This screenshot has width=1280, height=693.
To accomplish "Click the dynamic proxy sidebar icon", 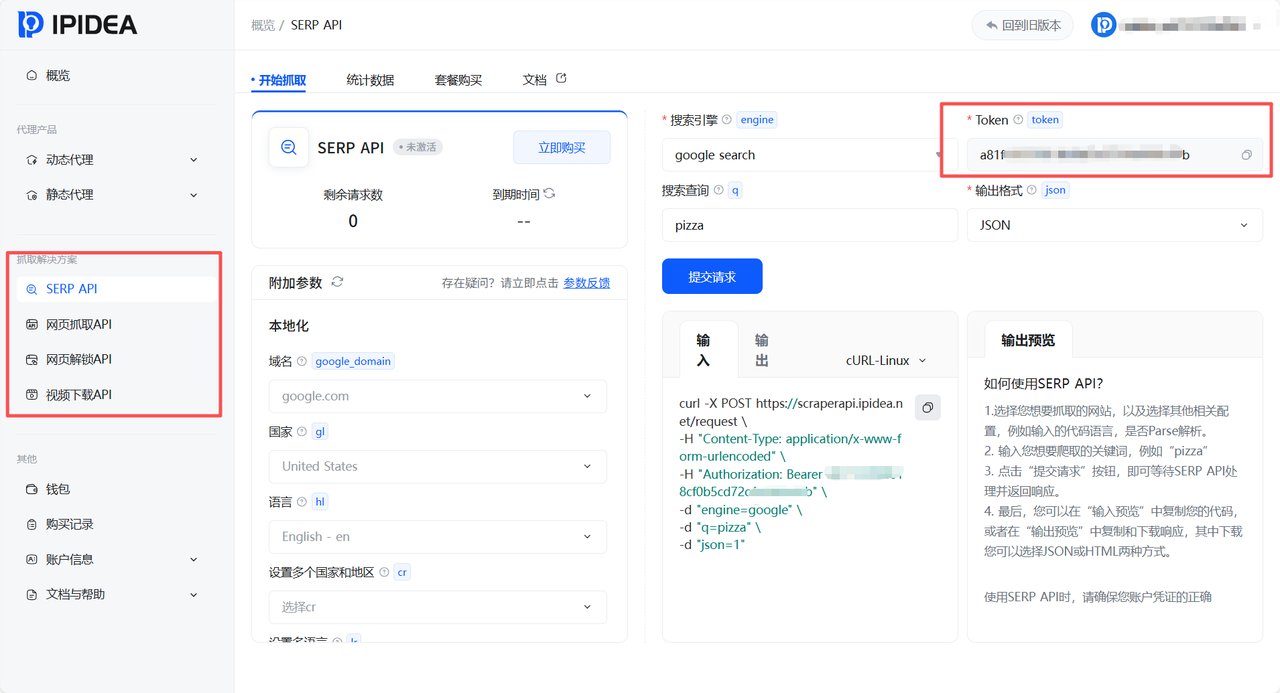I will pos(31,160).
